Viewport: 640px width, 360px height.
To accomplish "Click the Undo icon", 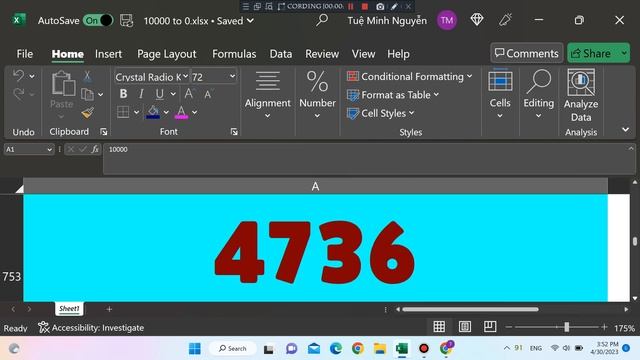I will [x=18, y=76].
